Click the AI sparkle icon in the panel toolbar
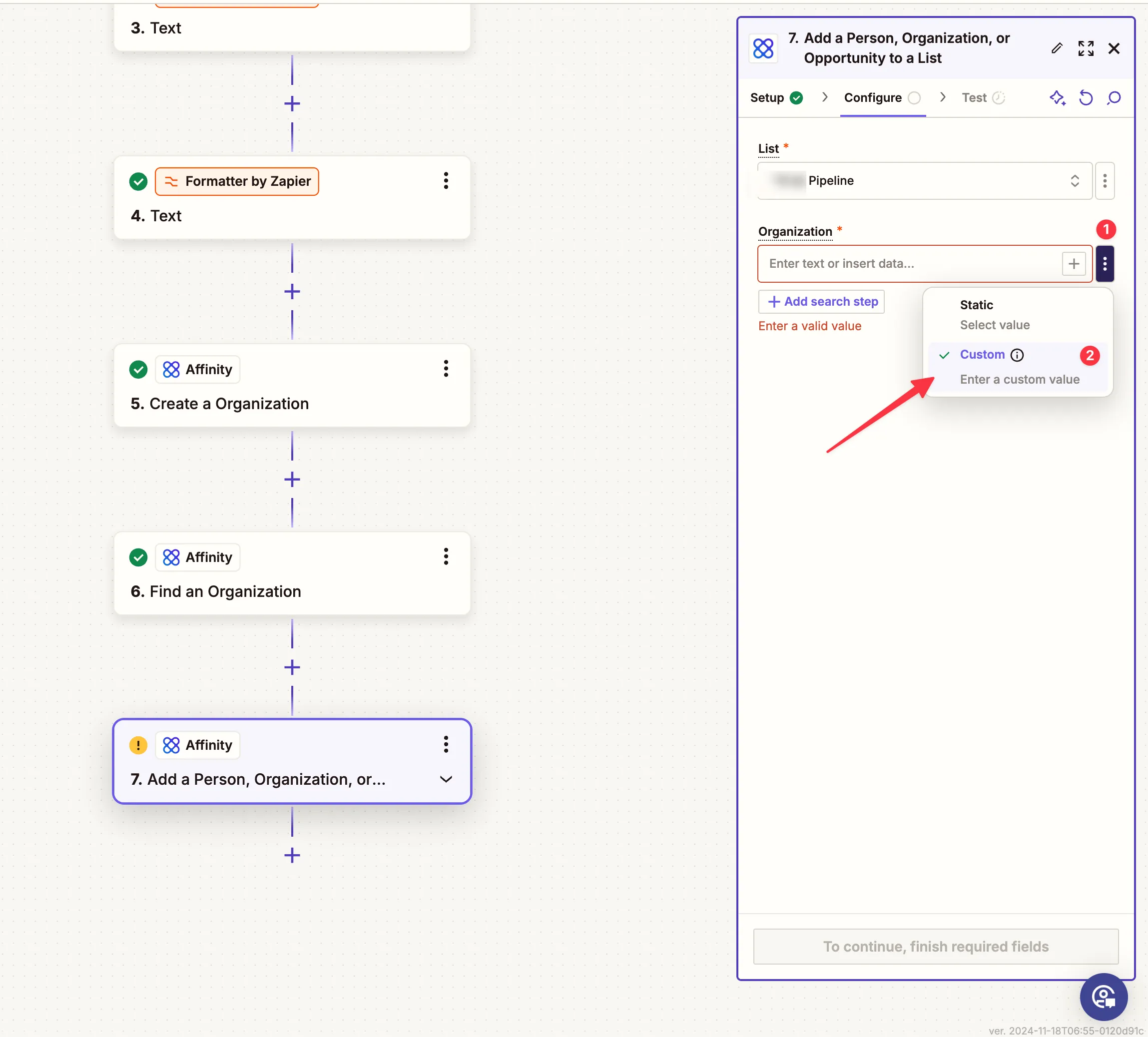Image resolution: width=1148 pixels, height=1037 pixels. click(x=1058, y=98)
